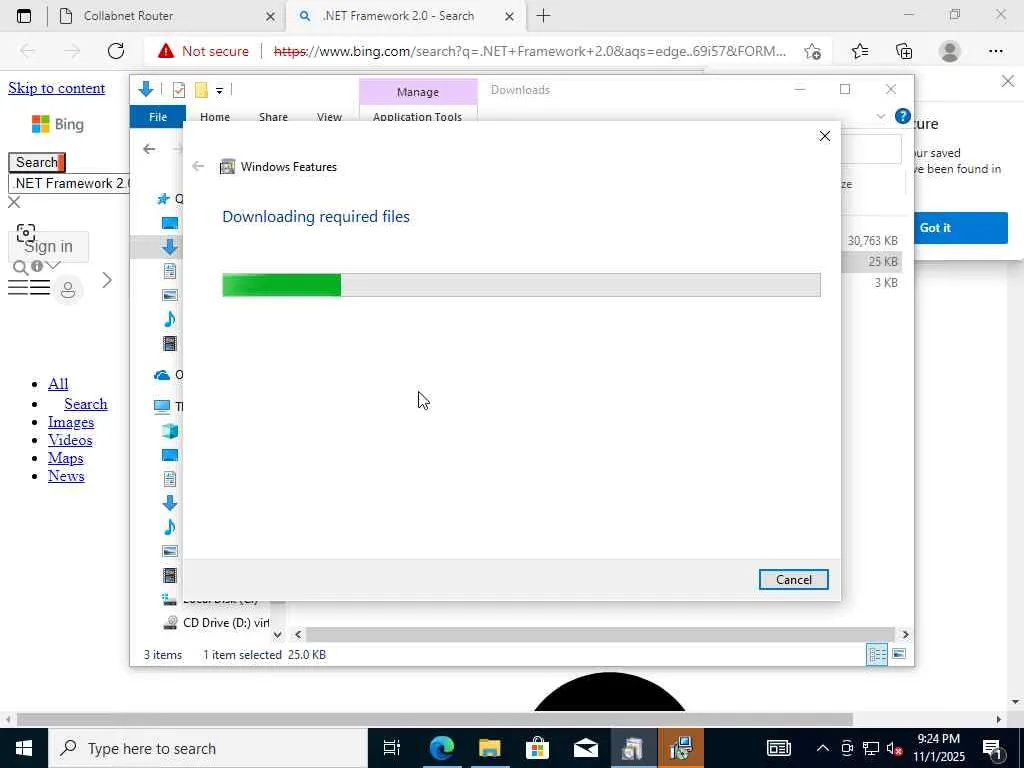Click Explorer horizontal scrollbar
Viewport: 1024px width, 768px height.
pyautogui.click(x=600, y=634)
